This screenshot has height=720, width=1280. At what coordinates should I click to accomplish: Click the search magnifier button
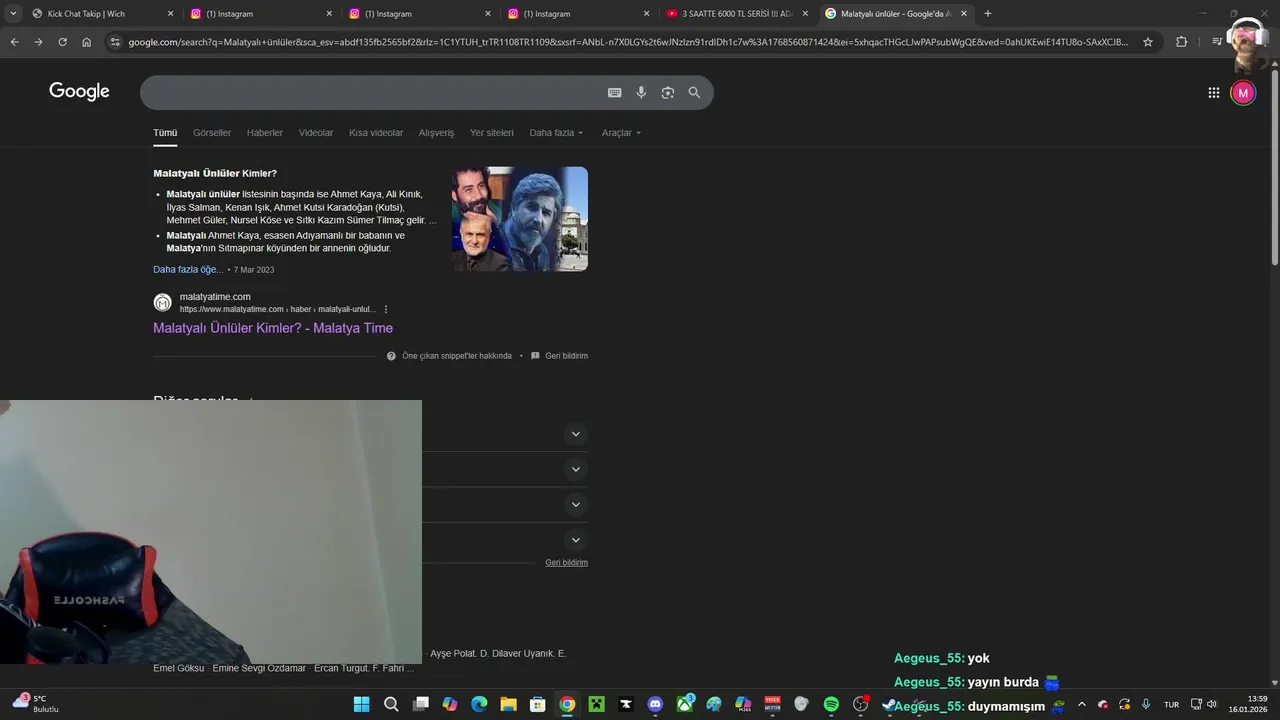pos(694,93)
